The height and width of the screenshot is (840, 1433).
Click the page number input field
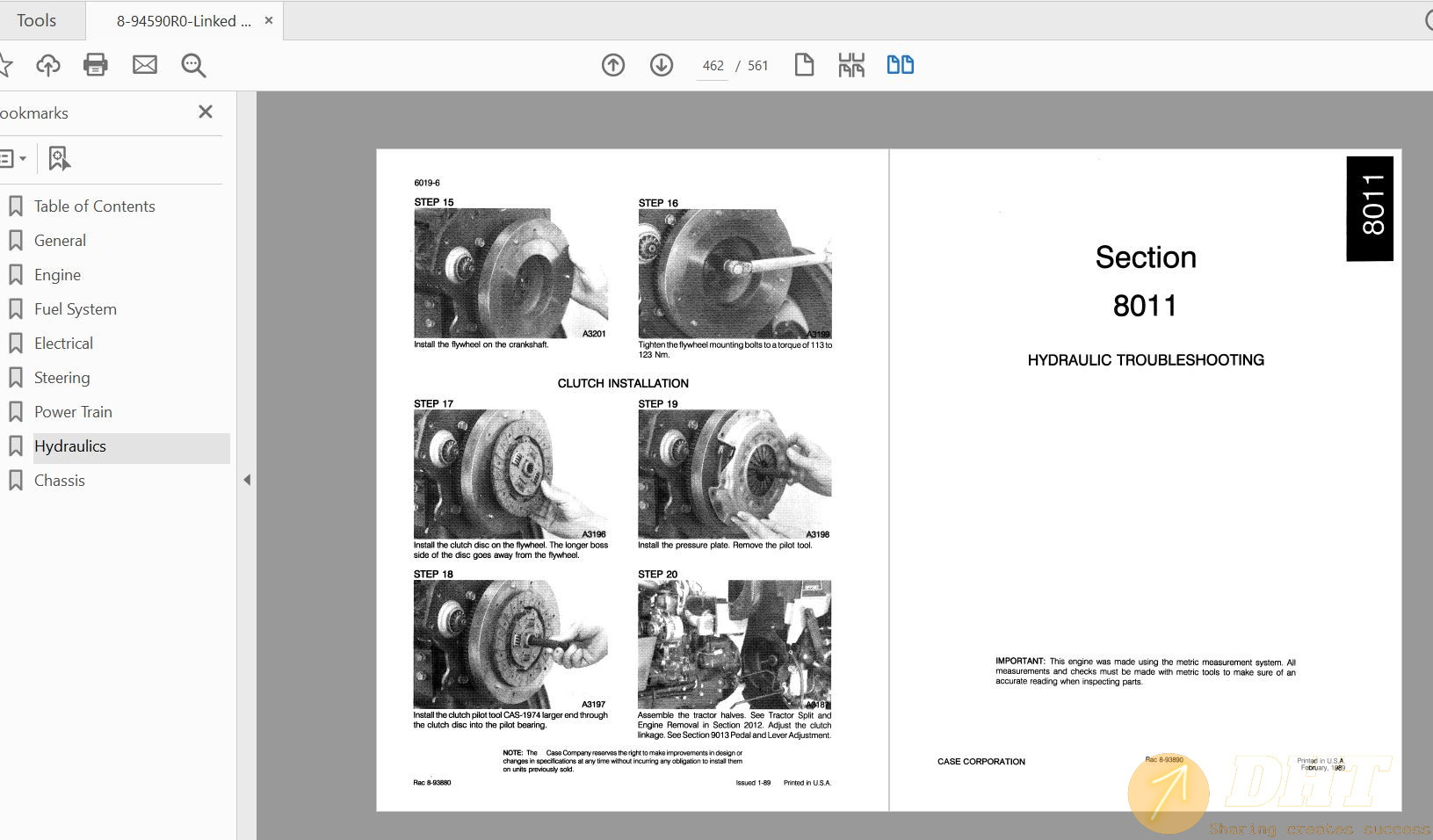click(712, 65)
